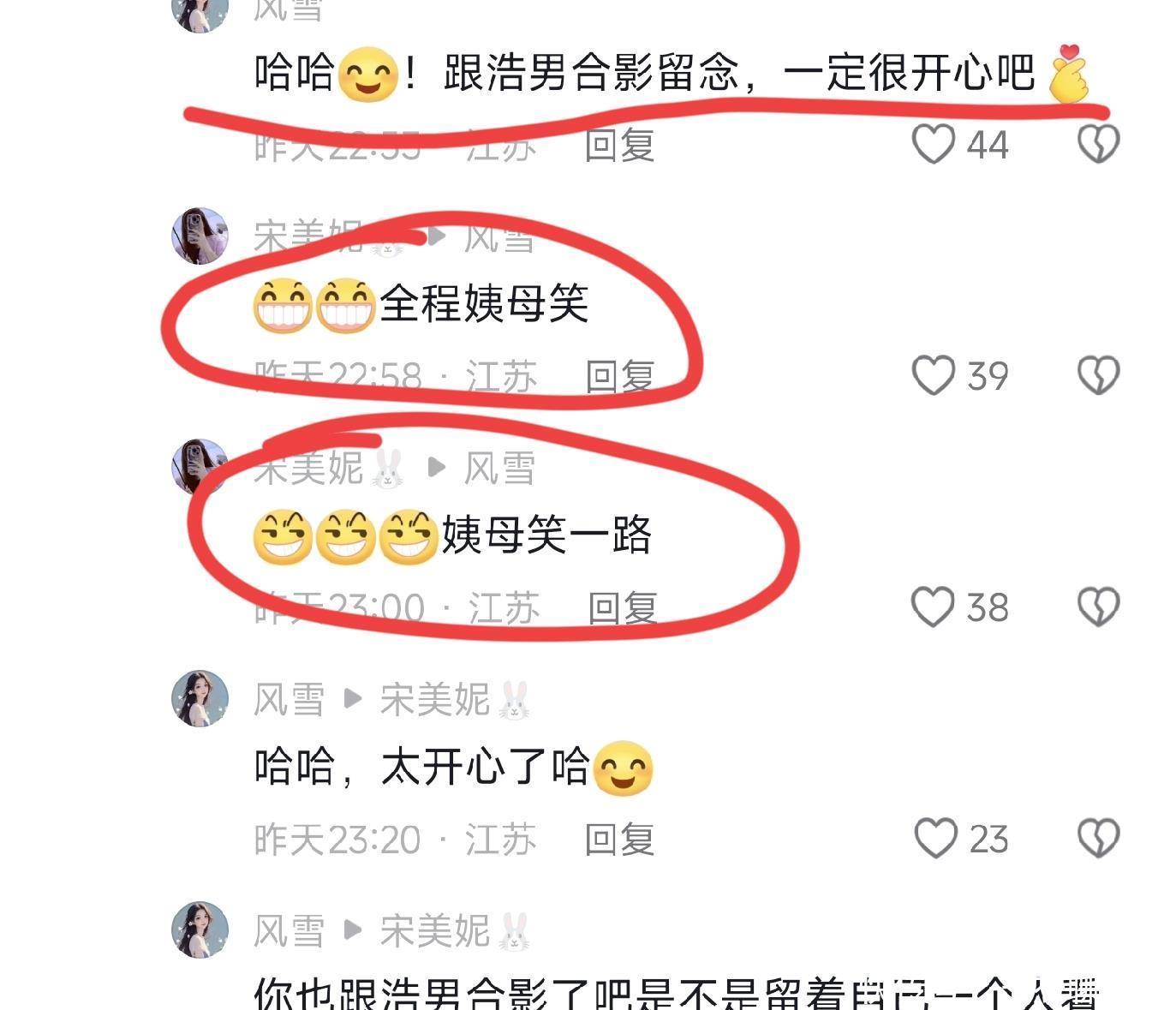Open 风雪 username above 哈哈，太开心了哈
The width and height of the screenshot is (1176, 1010).
[x=289, y=700]
